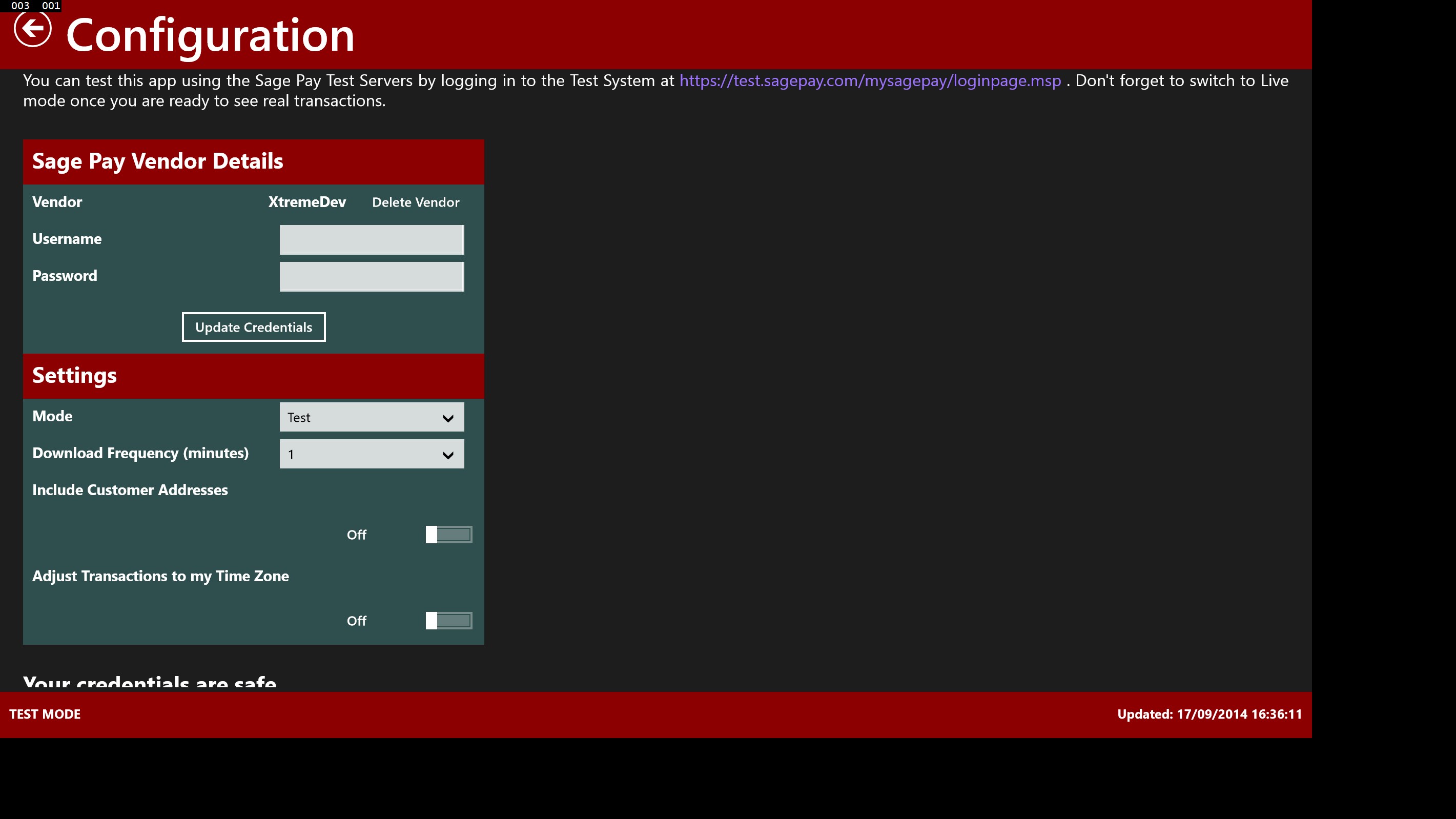The image size is (1456, 819).
Task: Enable Include Customer Addresses toggle
Action: point(448,535)
